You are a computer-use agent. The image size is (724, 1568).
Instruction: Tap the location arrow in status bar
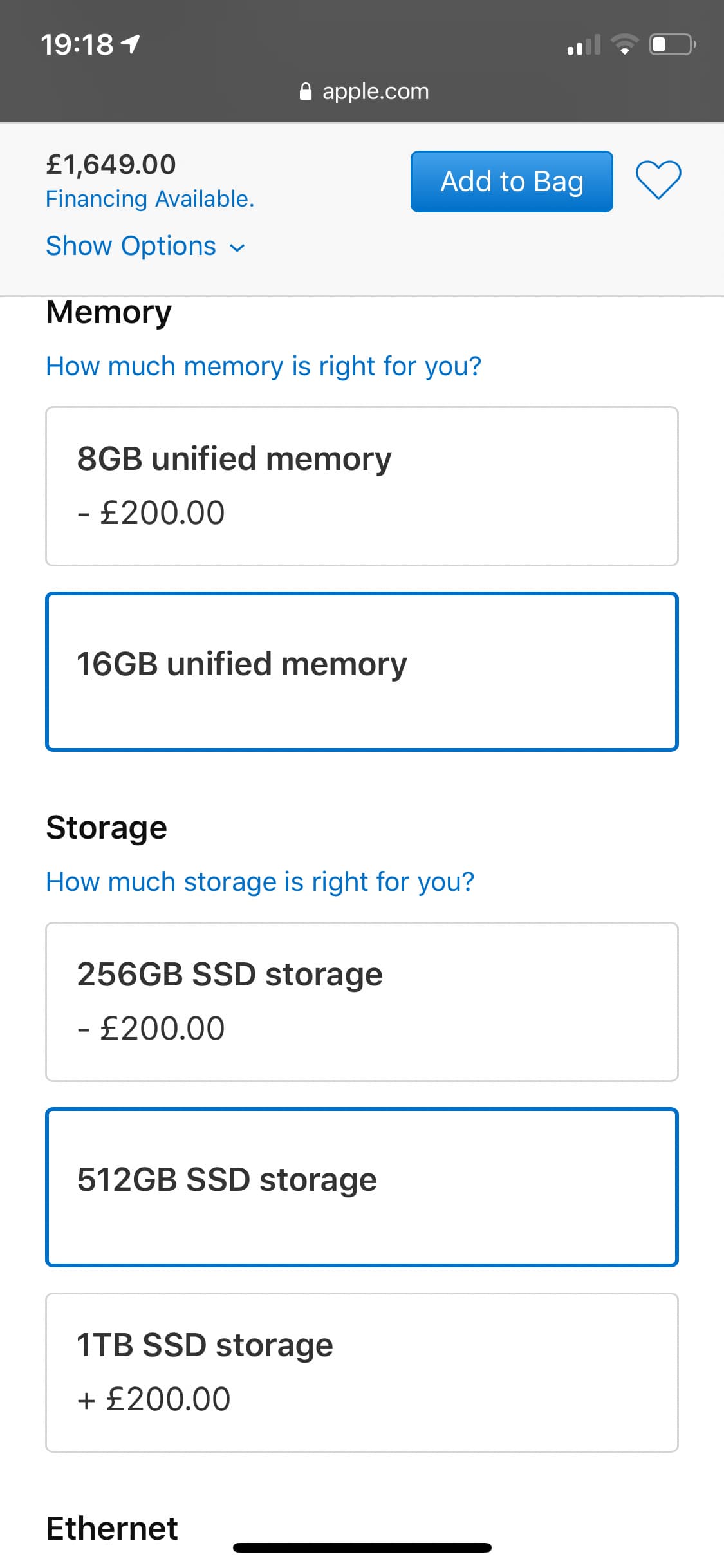tap(131, 44)
